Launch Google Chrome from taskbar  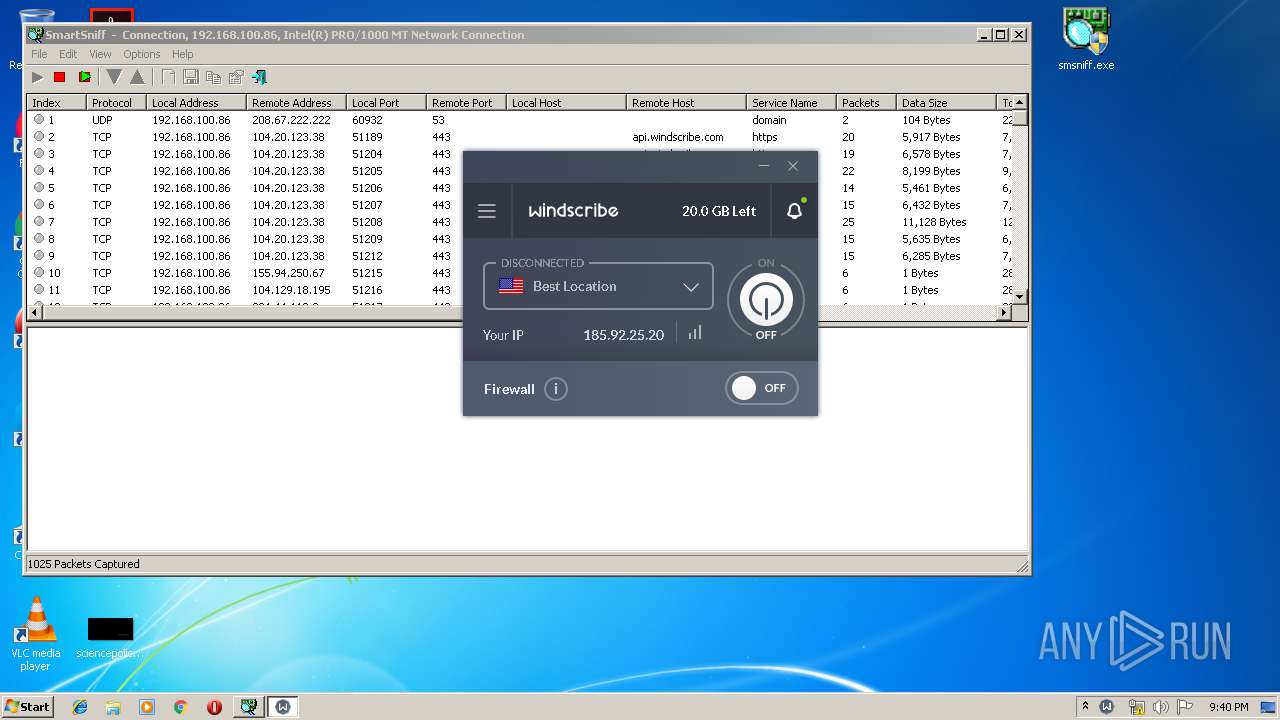[x=181, y=707]
